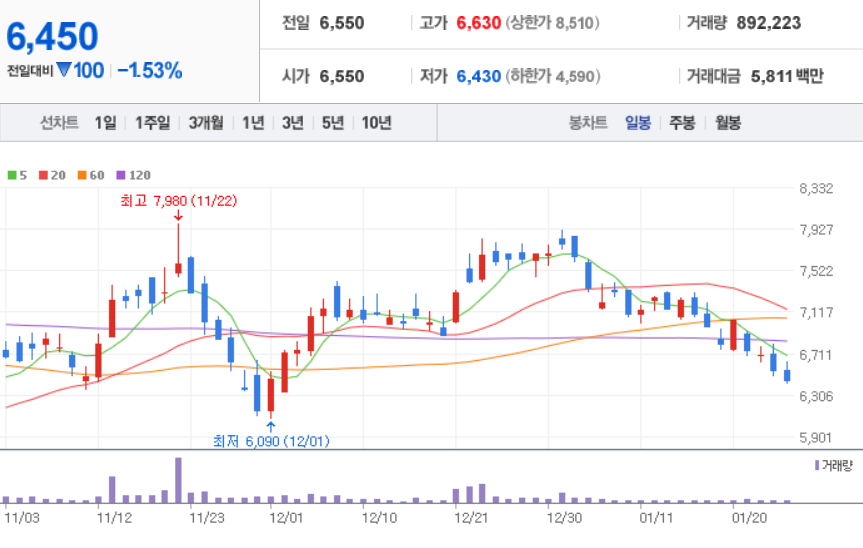This screenshot has height=548, width=863.
Task: Click the purple 120-day moving average swatch
Action: click(x=121, y=175)
